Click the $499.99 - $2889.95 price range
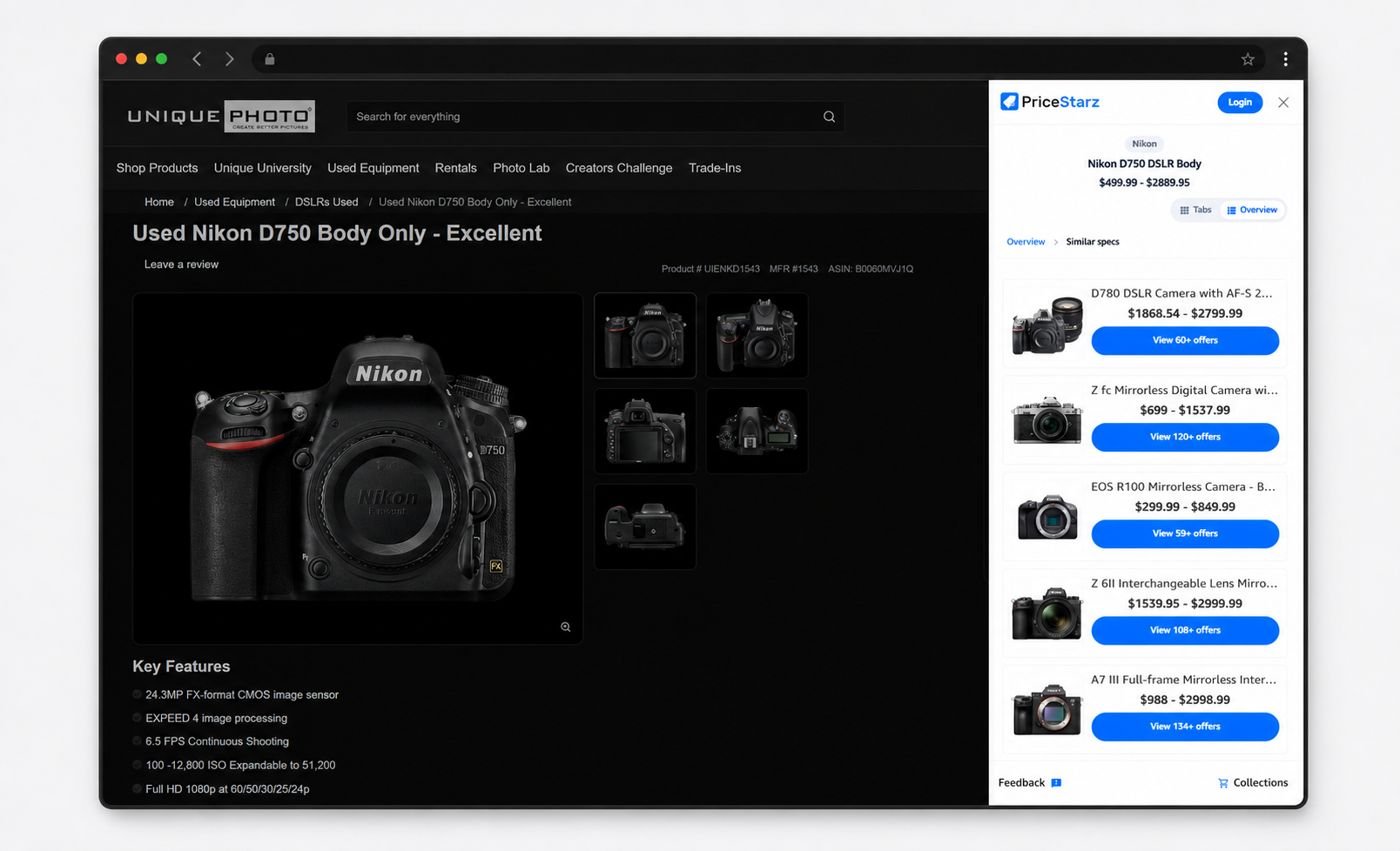 (x=1144, y=183)
